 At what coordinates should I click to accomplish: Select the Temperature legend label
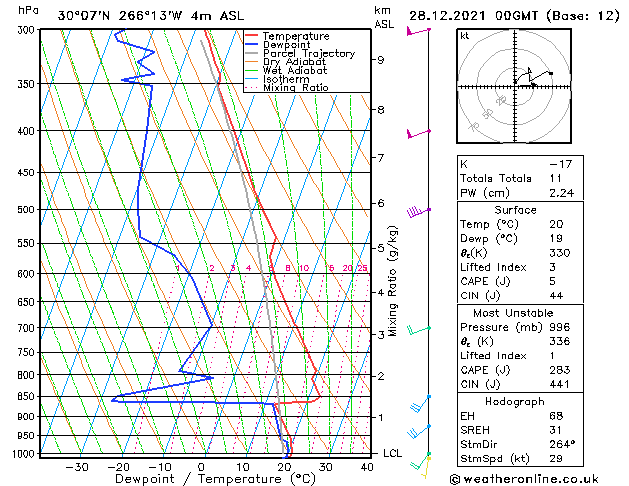tap(296, 36)
